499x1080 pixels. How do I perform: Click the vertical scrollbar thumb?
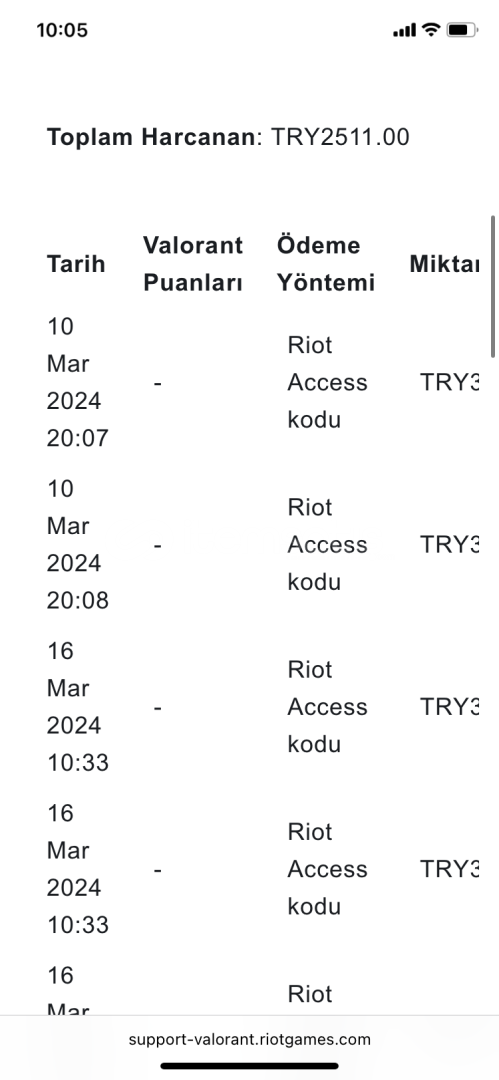pyautogui.click(x=493, y=286)
